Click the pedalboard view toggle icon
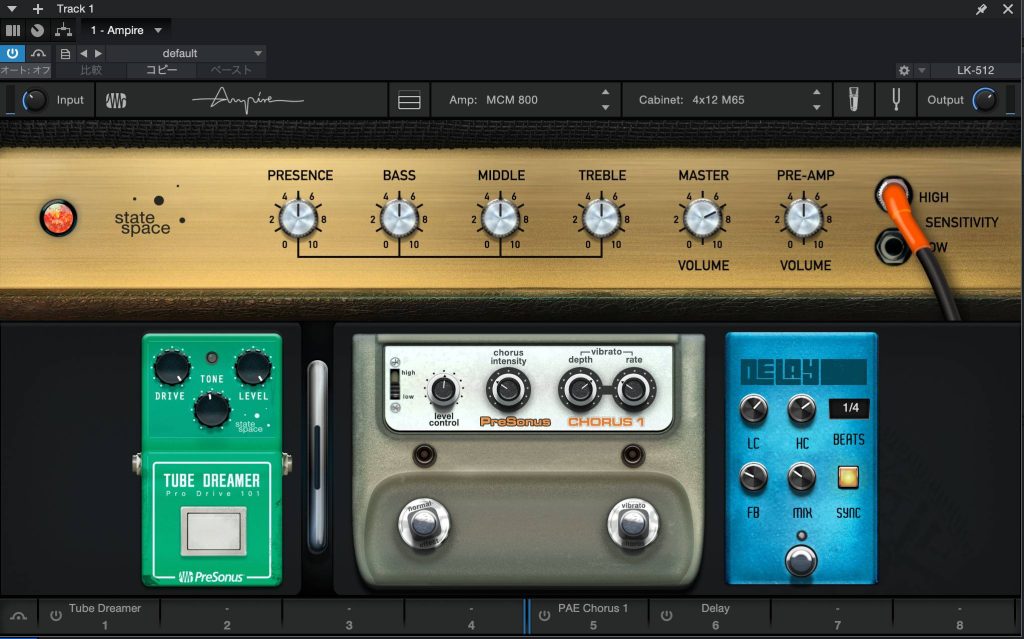The height and width of the screenshot is (639, 1024). (409, 100)
